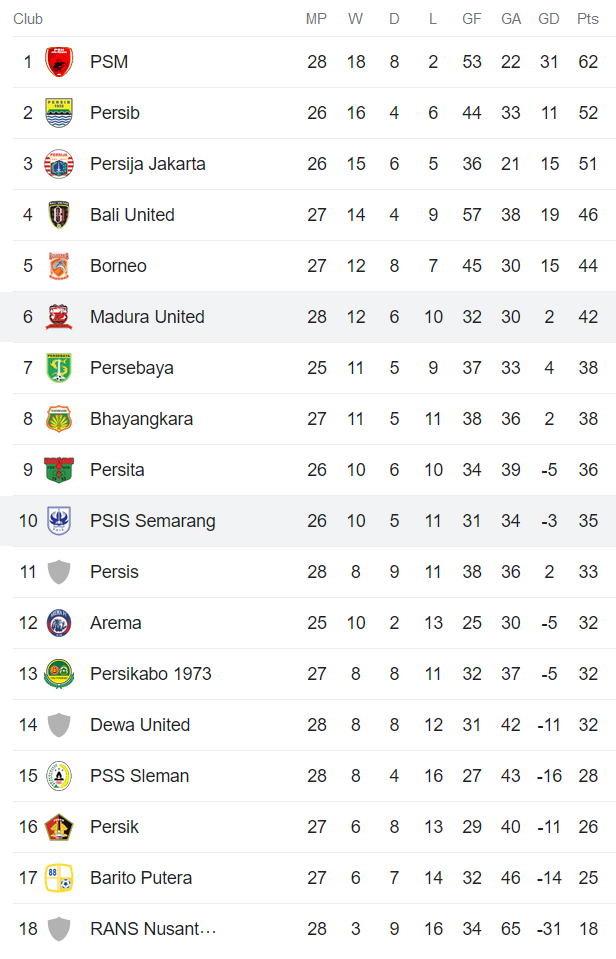The image size is (616, 959).
Task: Click the PSS Sleman badge
Action: [x=59, y=775]
